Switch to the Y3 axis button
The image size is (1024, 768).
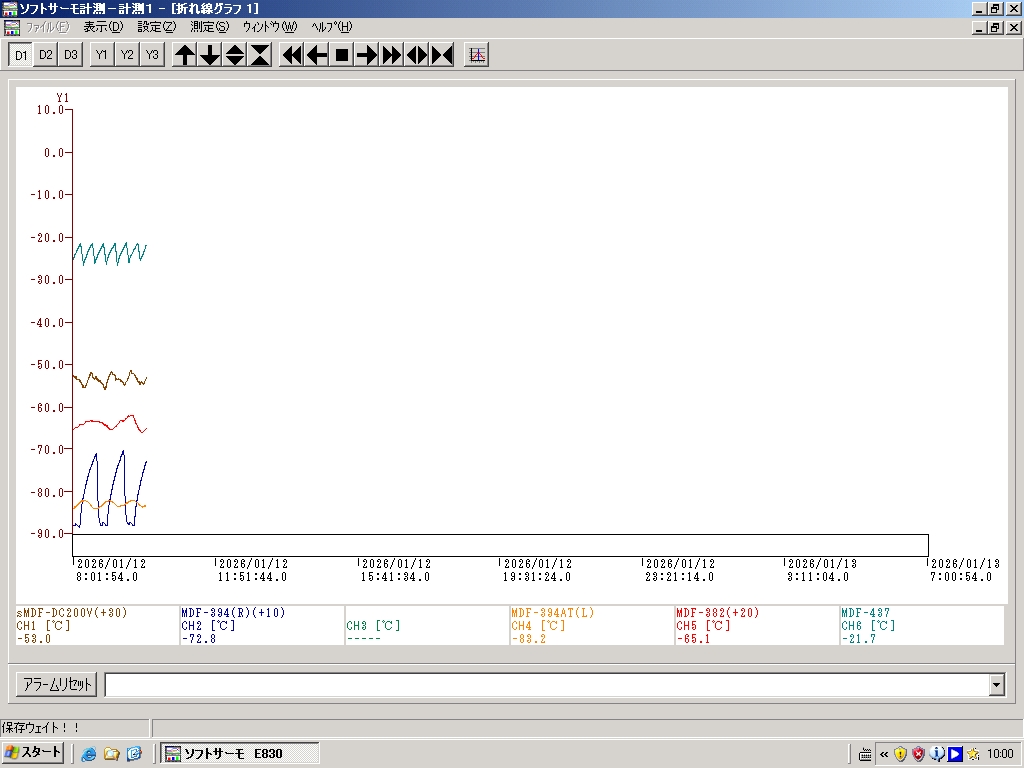pyautogui.click(x=151, y=55)
